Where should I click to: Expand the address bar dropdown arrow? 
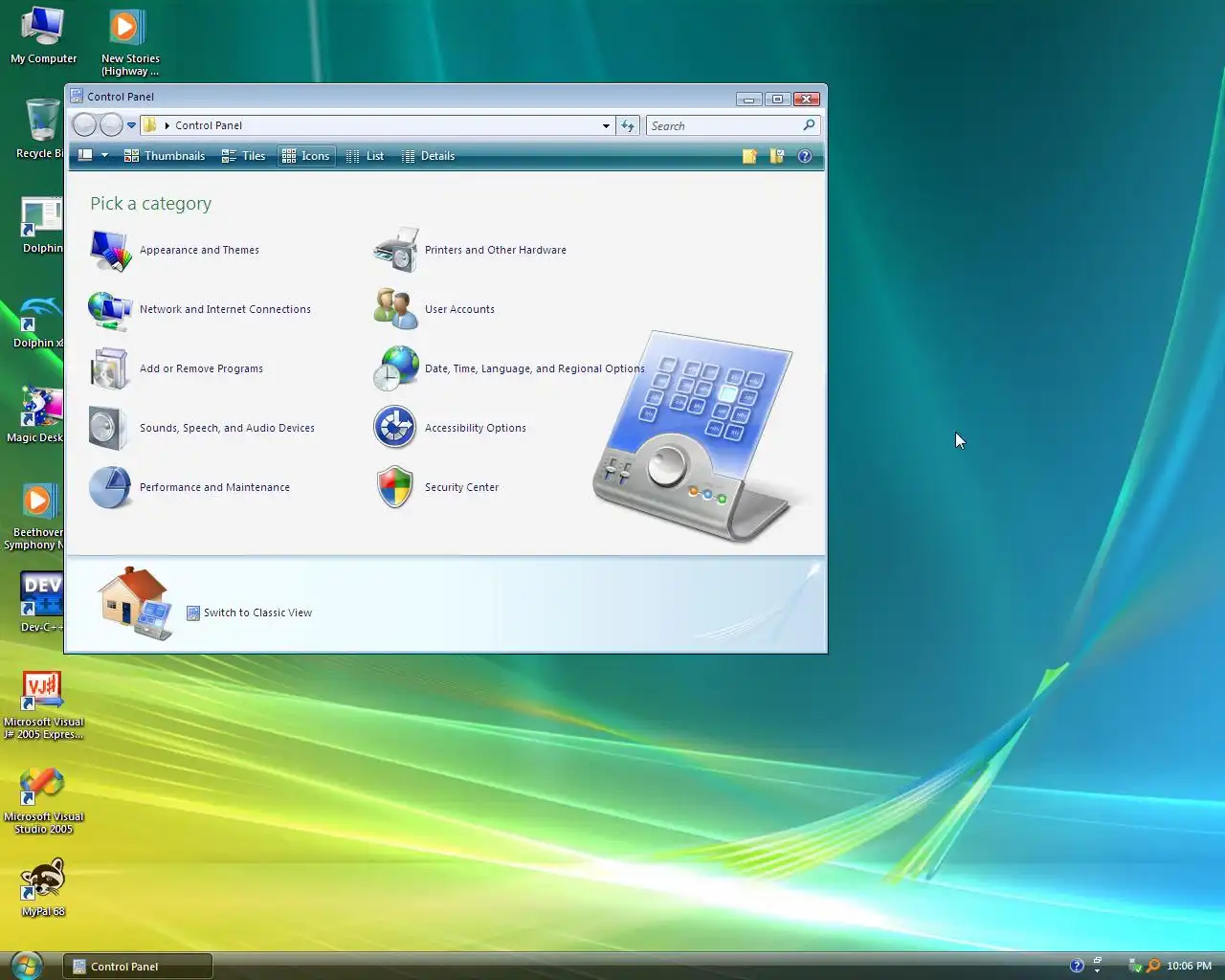click(x=606, y=125)
